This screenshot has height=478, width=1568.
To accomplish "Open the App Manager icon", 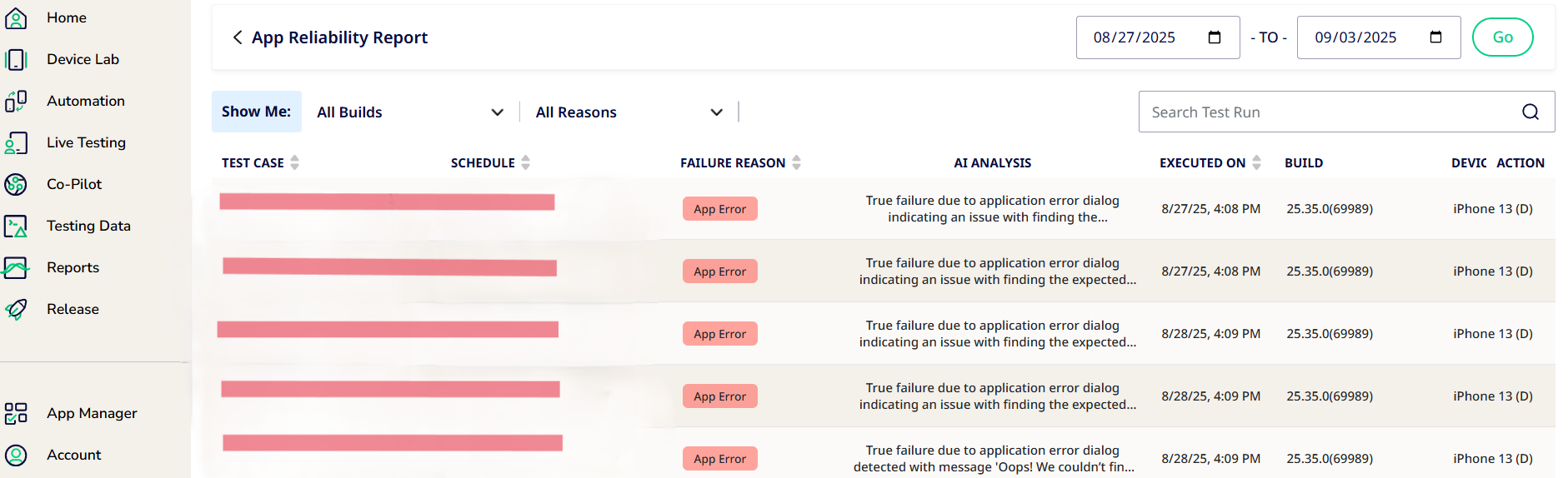I will [16, 413].
